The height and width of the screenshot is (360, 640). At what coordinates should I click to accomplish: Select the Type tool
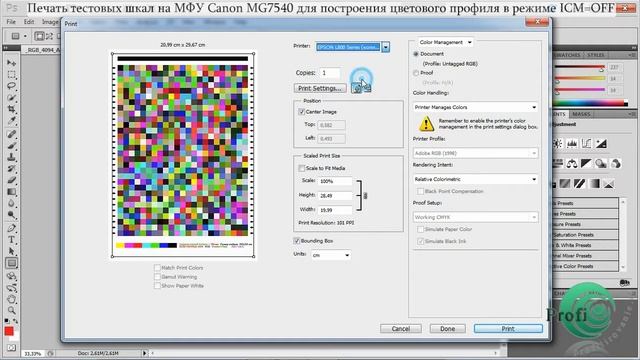[11, 240]
